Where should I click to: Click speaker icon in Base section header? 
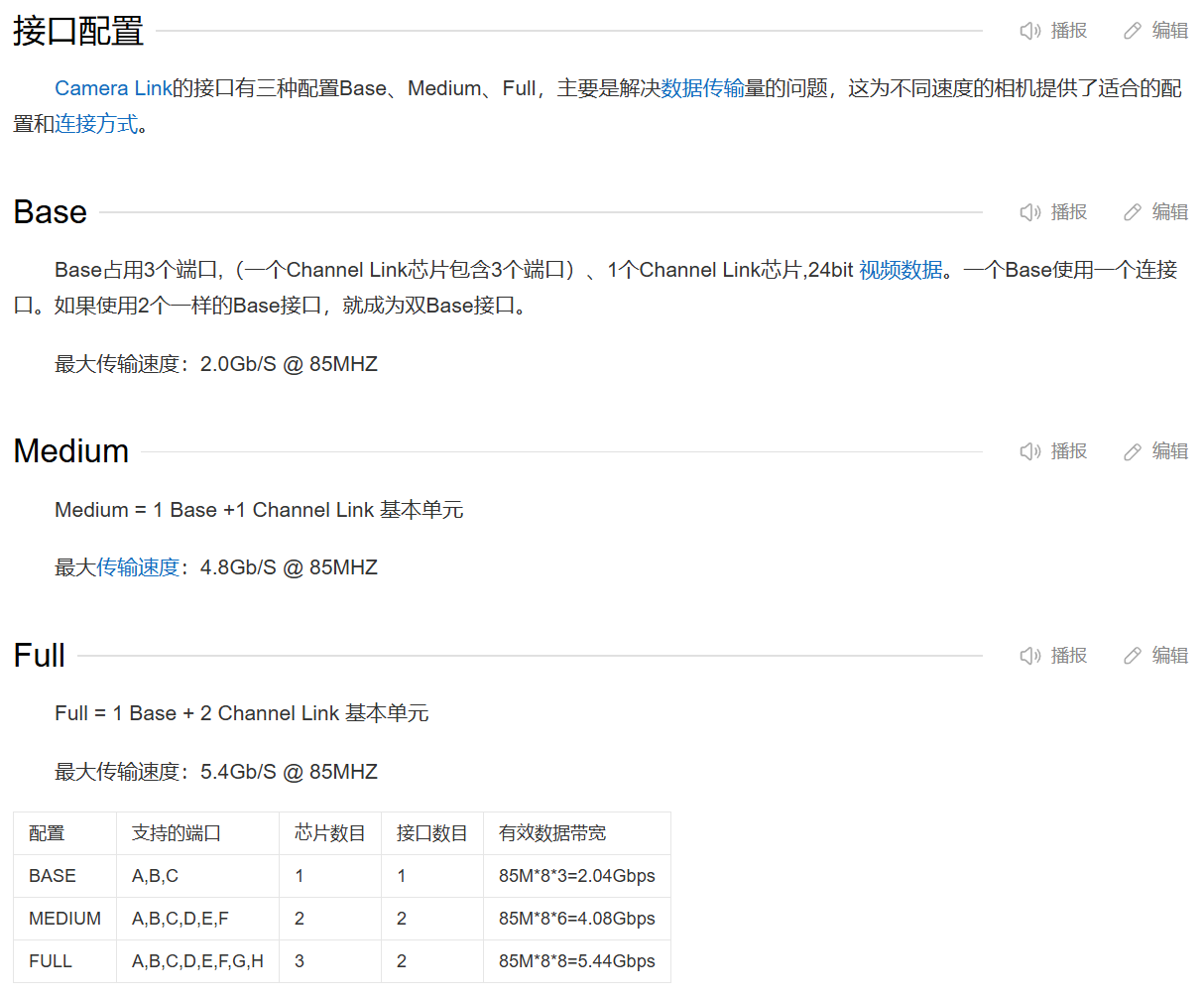coord(1030,212)
